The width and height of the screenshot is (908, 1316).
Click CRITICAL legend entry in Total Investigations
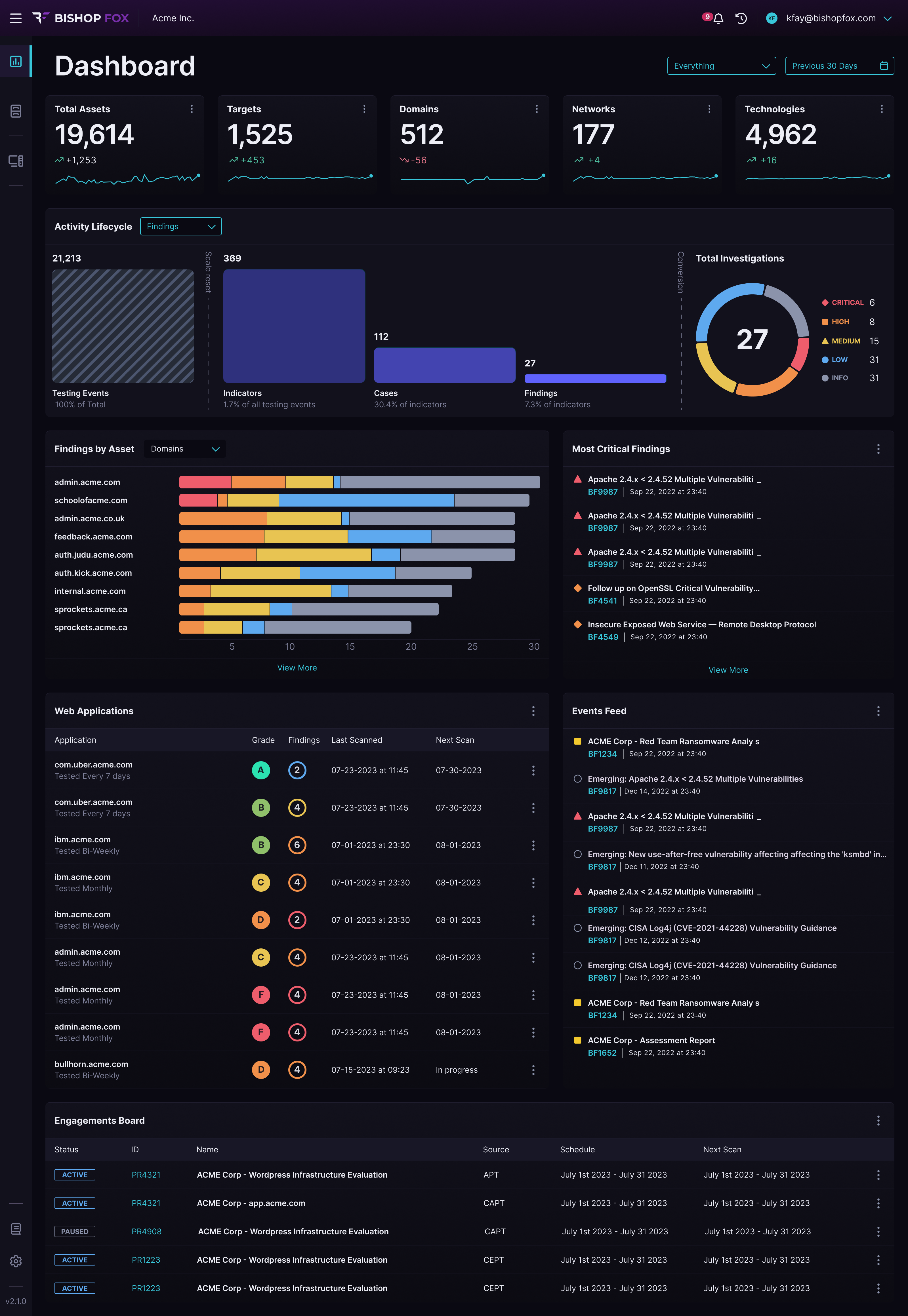point(848,303)
